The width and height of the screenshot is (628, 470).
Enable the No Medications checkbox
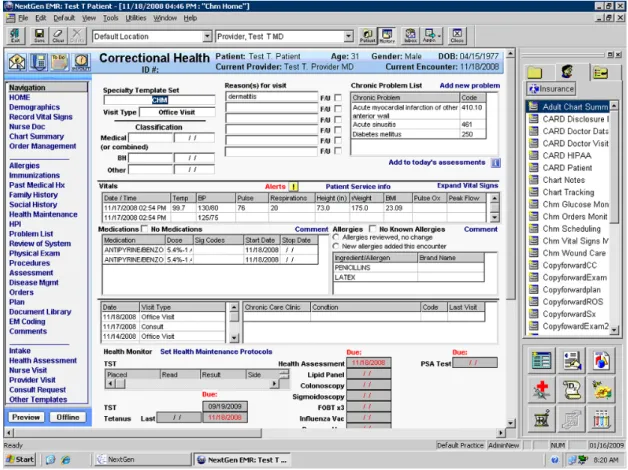point(145,229)
